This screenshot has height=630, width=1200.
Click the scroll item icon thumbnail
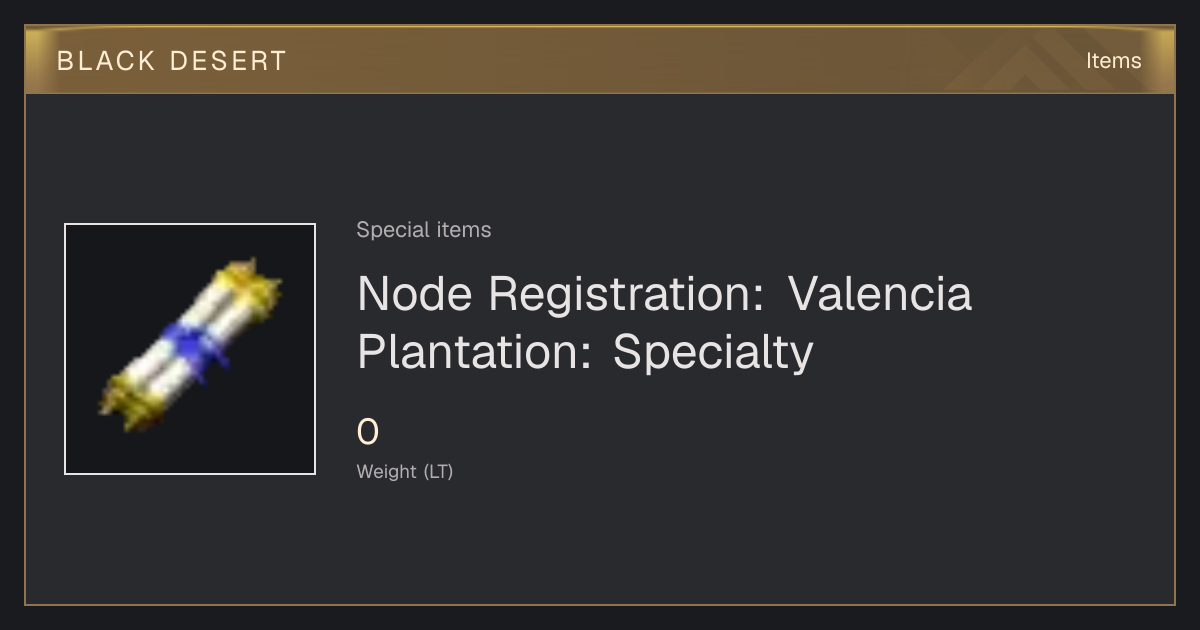(190, 349)
